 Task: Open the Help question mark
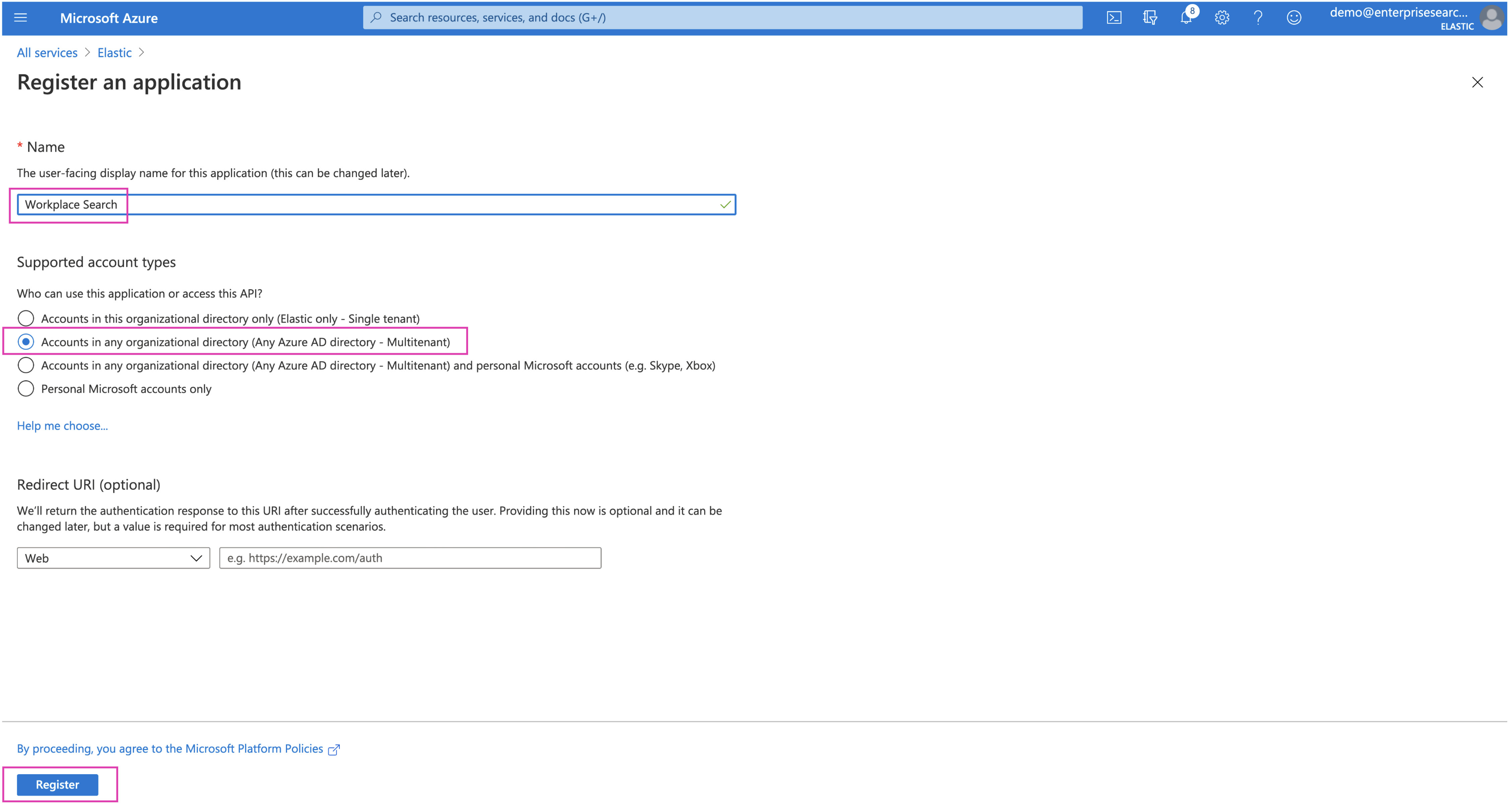click(1258, 18)
